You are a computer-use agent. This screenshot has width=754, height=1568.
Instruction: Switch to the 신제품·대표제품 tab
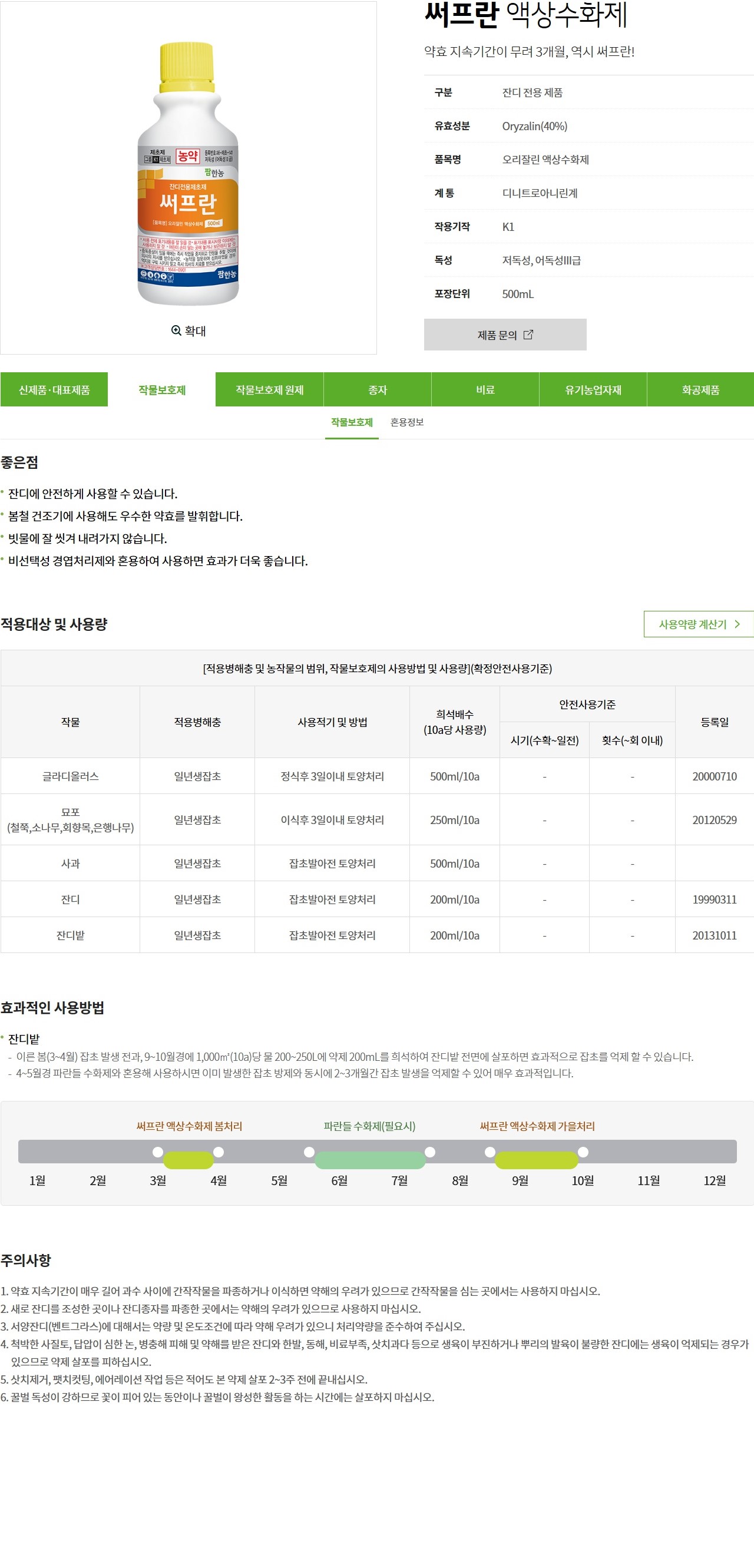pyautogui.click(x=54, y=389)
